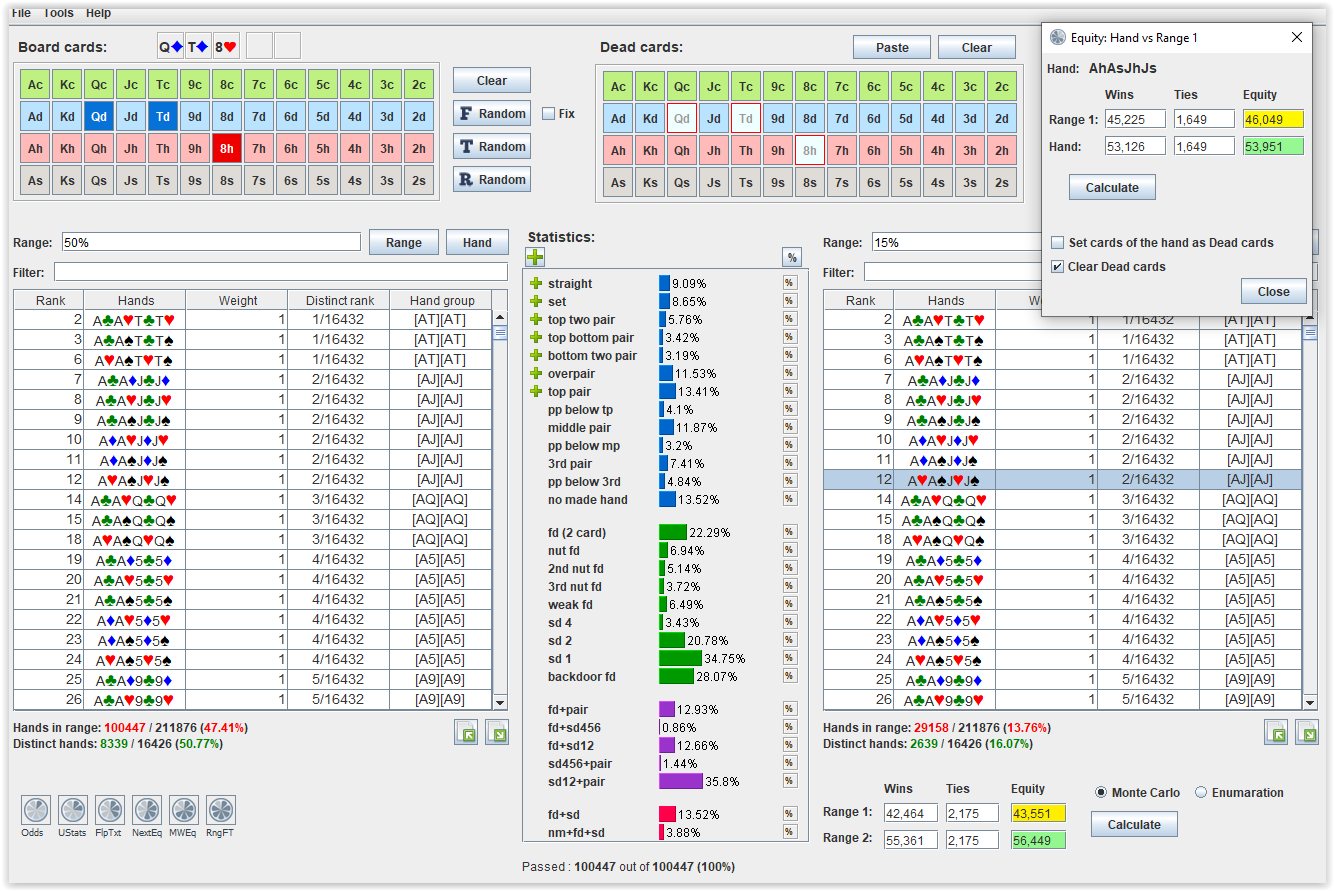Click the right range input showing 15%
Image resolution: width=1334 pixels, height=891 pixels.
(956, 242)
